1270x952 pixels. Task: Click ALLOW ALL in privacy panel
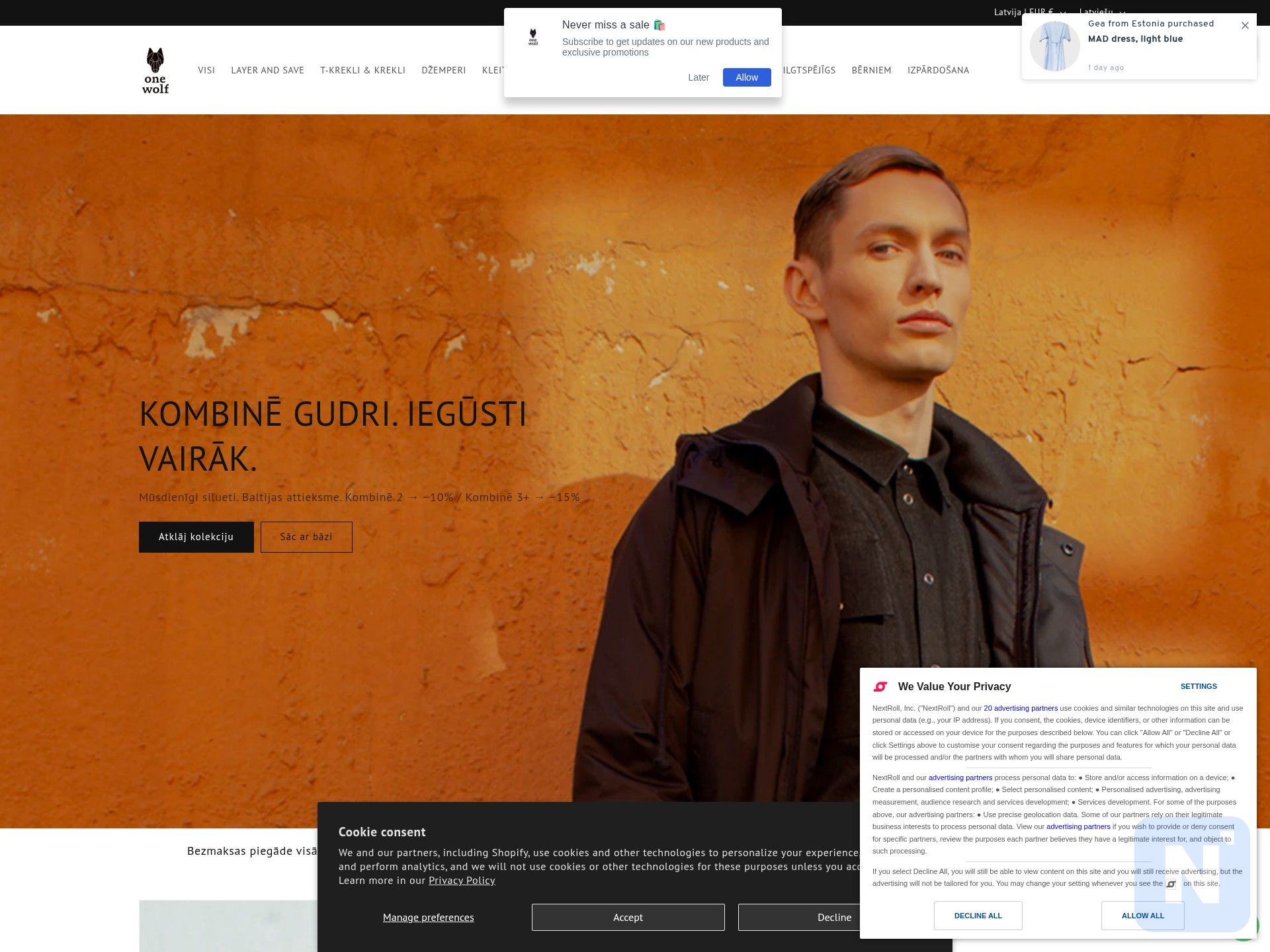pos(1142,916)
